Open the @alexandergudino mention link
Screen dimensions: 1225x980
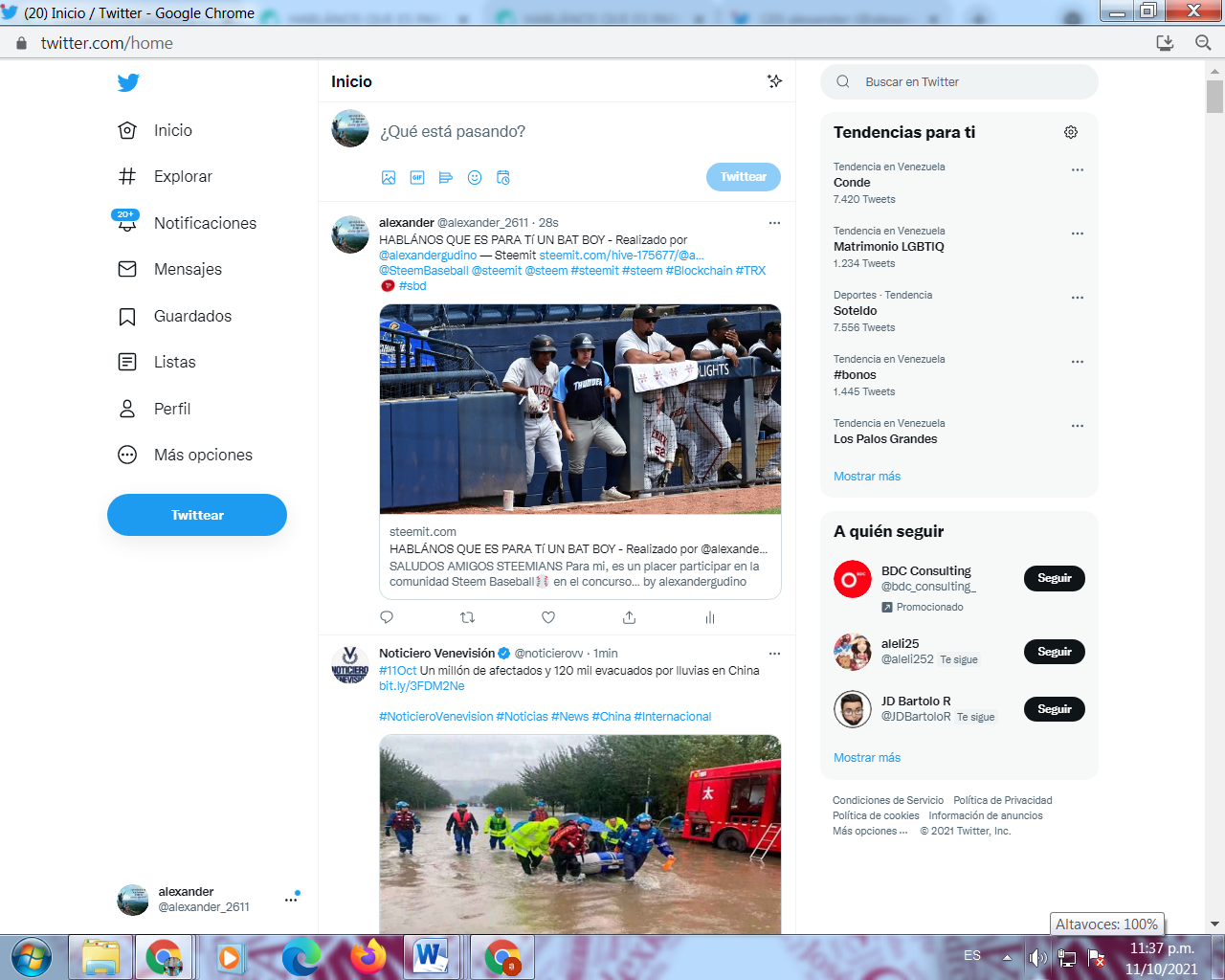[428, 256]
